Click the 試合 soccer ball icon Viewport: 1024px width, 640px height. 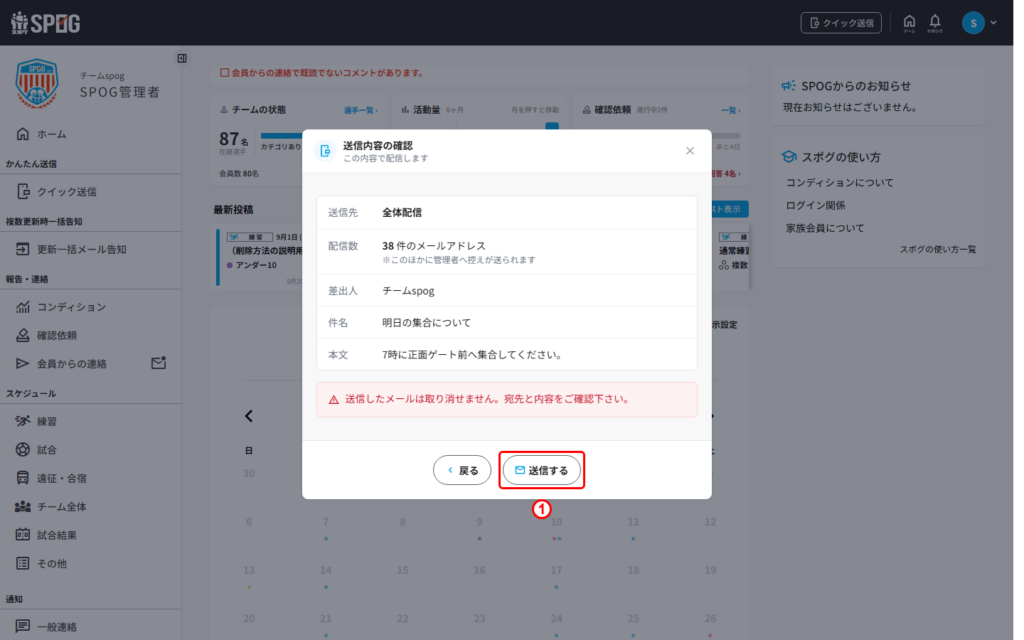[23, 449]
